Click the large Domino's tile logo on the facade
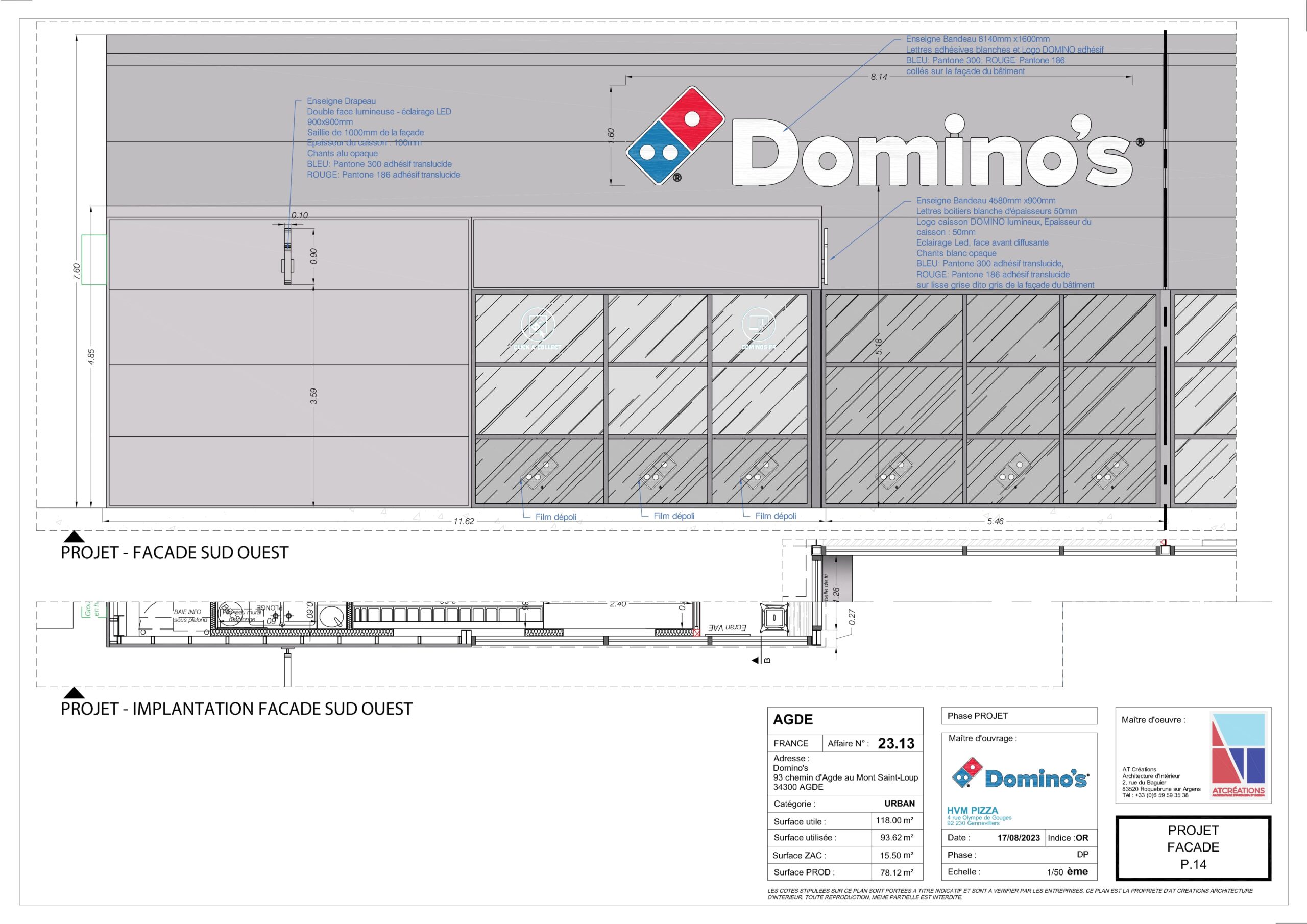Screen dimensions: 1307x924 pyautogui.click(x=675, y=135)
